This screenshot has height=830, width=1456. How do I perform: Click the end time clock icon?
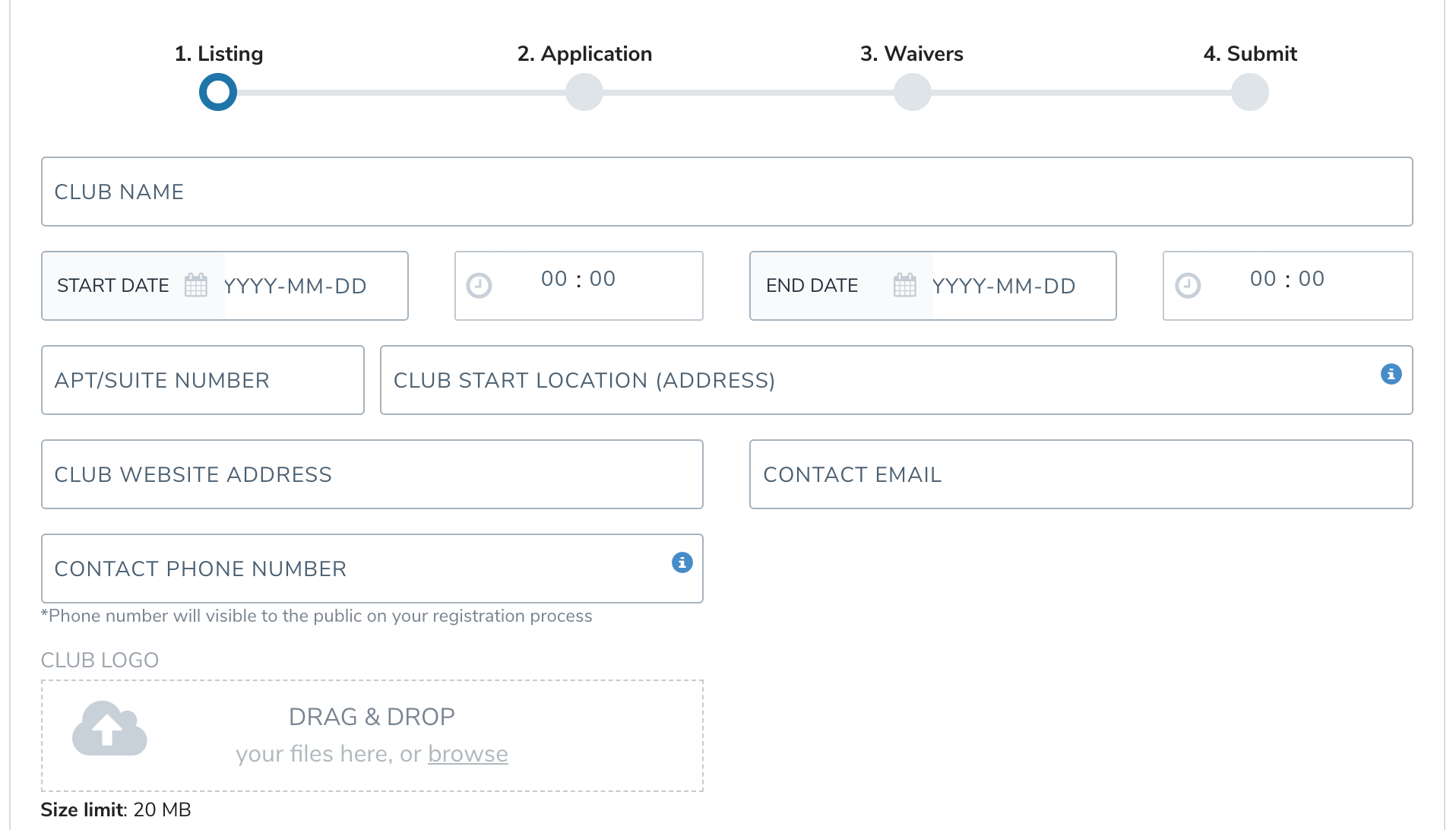(1188, 286)
